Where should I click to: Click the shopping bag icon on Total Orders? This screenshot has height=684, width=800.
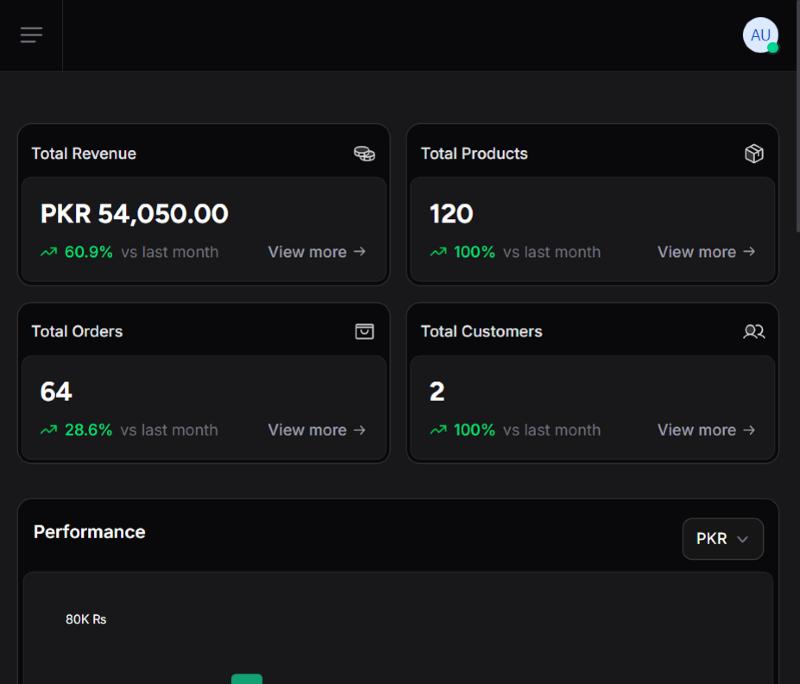pyautogui.click(x=364, y=332)
